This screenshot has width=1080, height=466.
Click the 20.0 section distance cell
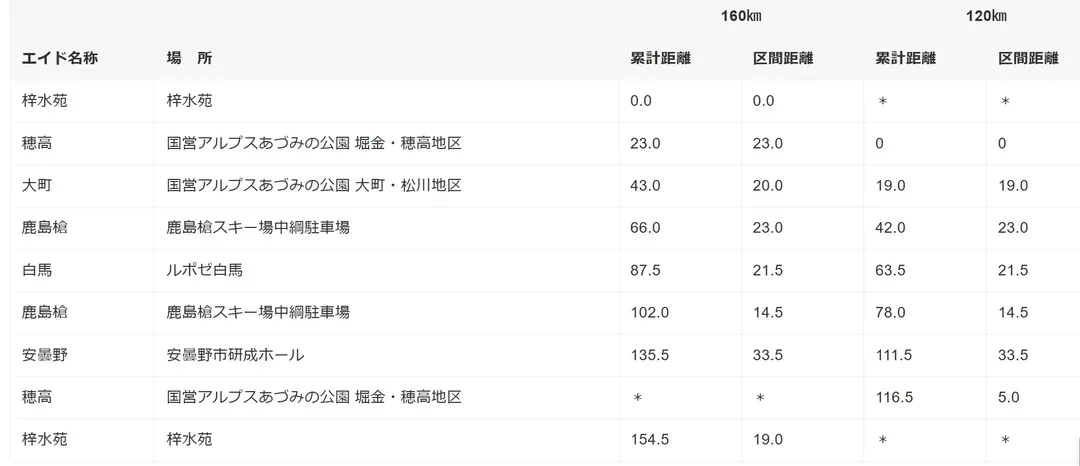768,186
